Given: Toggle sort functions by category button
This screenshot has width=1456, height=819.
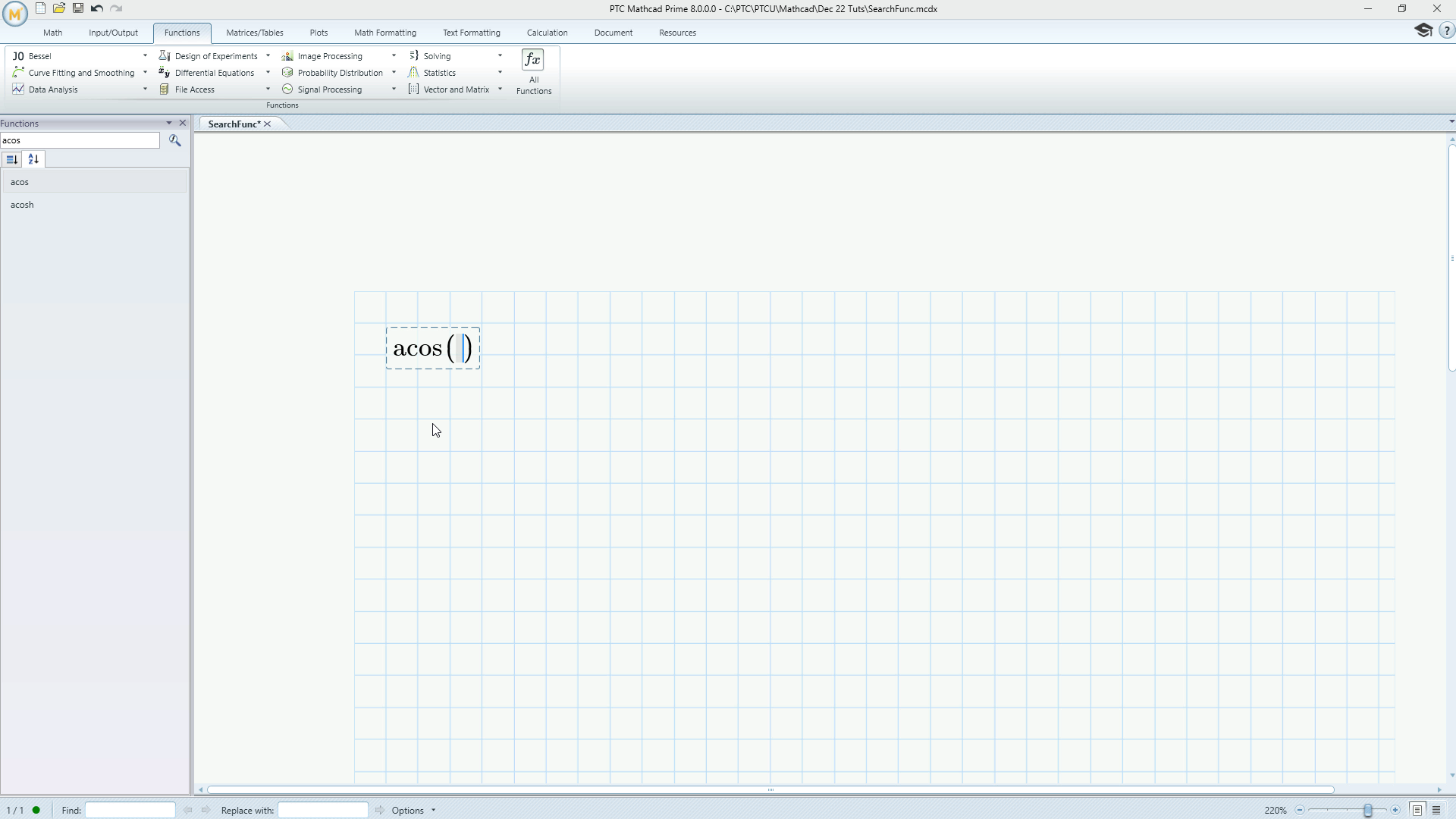Looking at the screenshot, I should point(11,159).
